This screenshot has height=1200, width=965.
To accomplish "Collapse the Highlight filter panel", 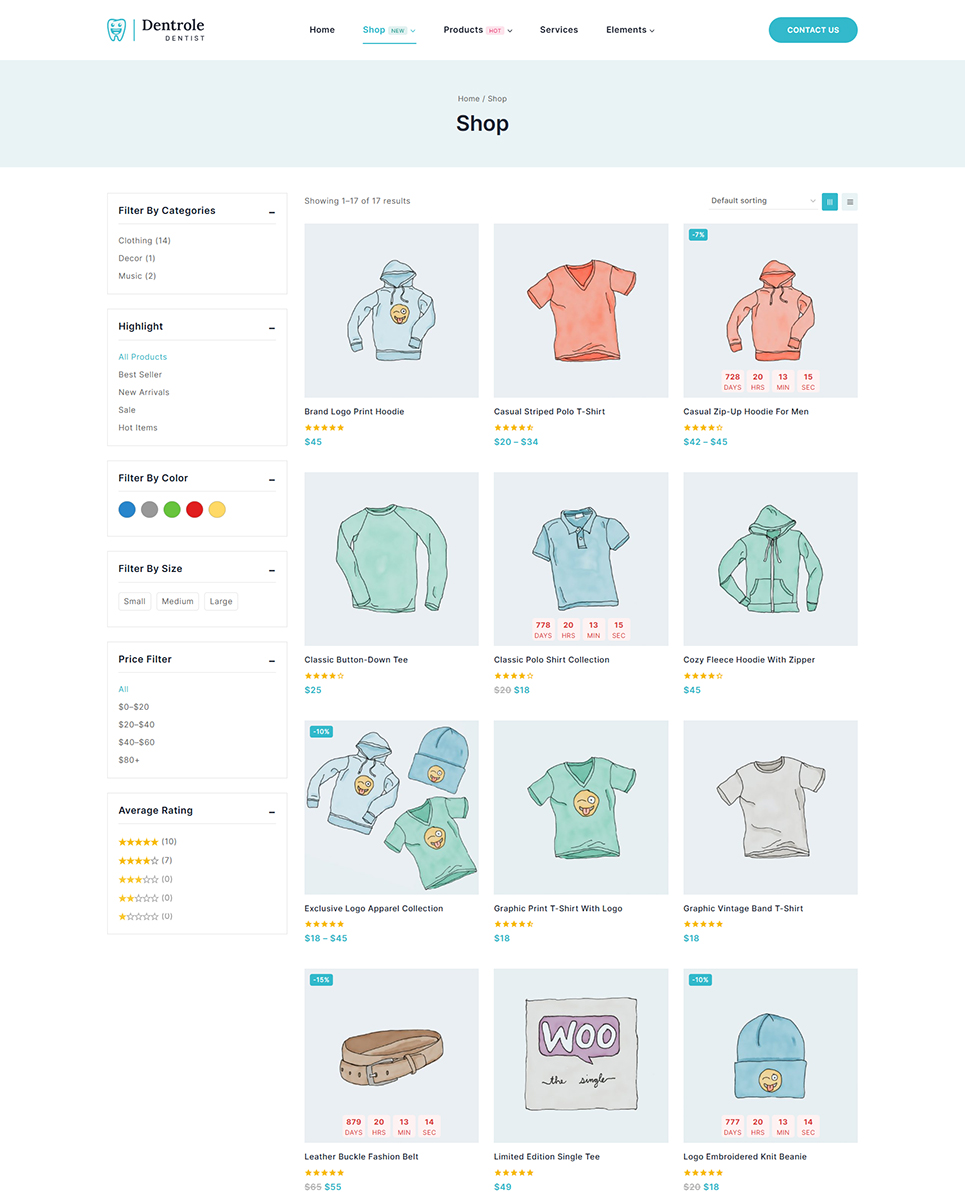I will tap(272, 328).
